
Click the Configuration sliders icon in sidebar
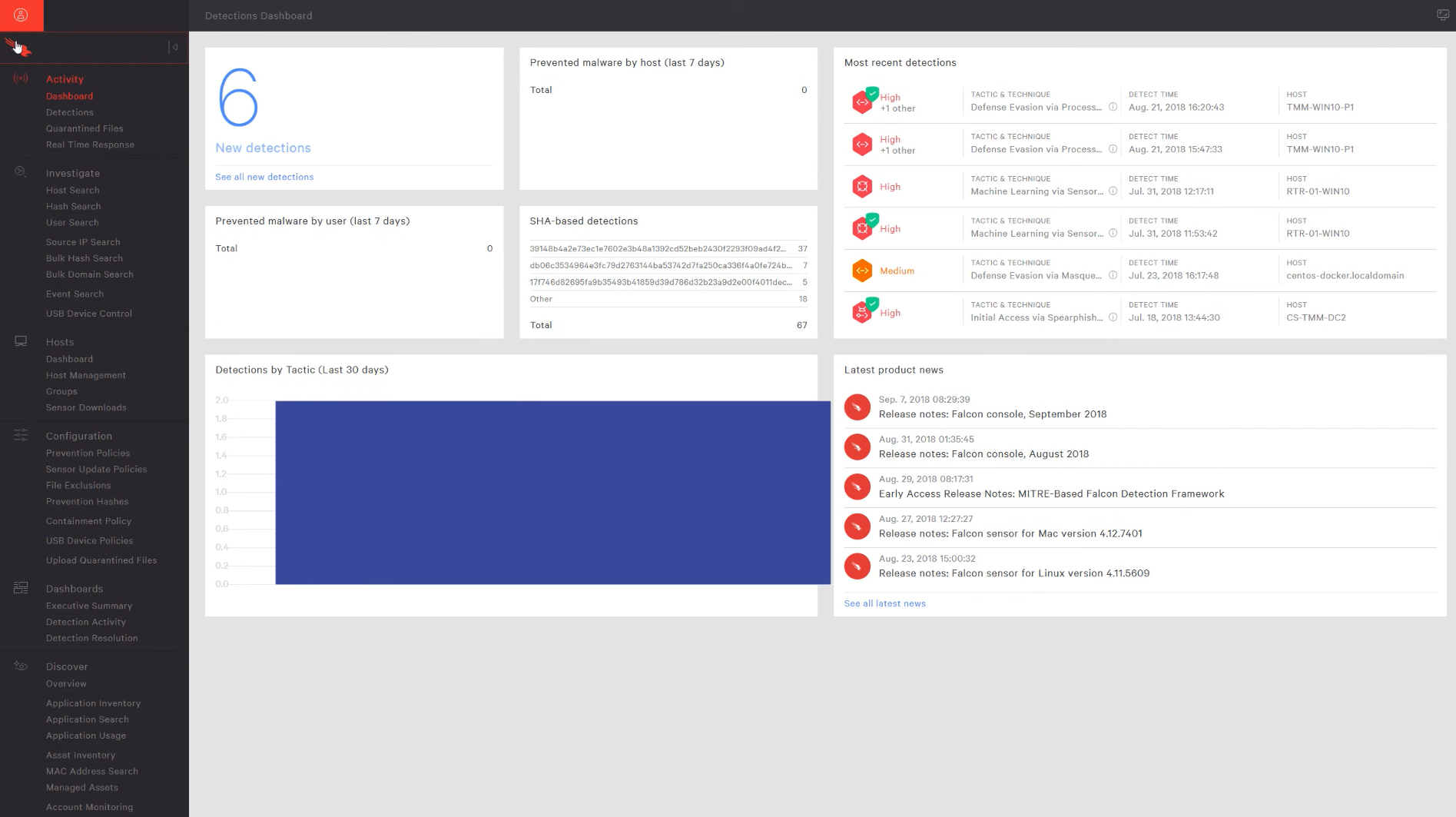(x=21, y=435)
